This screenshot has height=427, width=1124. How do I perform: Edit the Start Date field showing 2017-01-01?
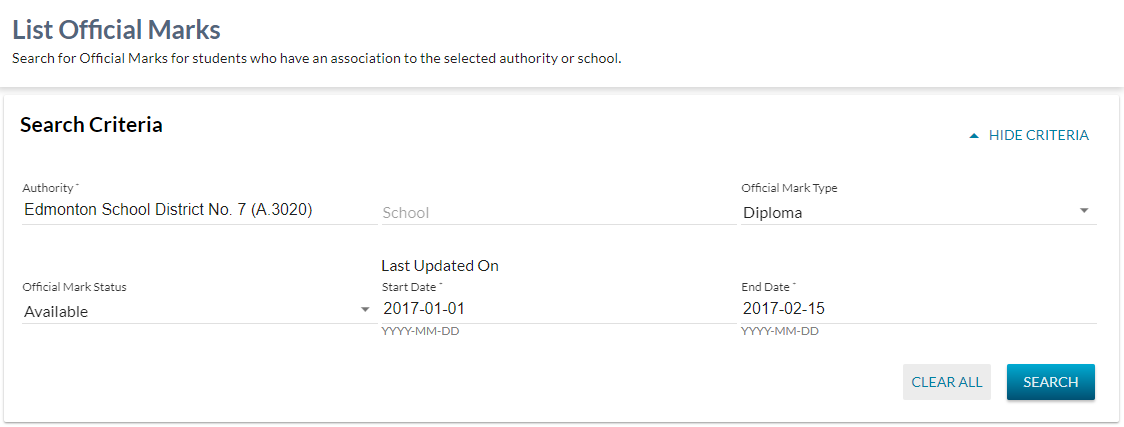pyautogui.click(x=424, y=309)
